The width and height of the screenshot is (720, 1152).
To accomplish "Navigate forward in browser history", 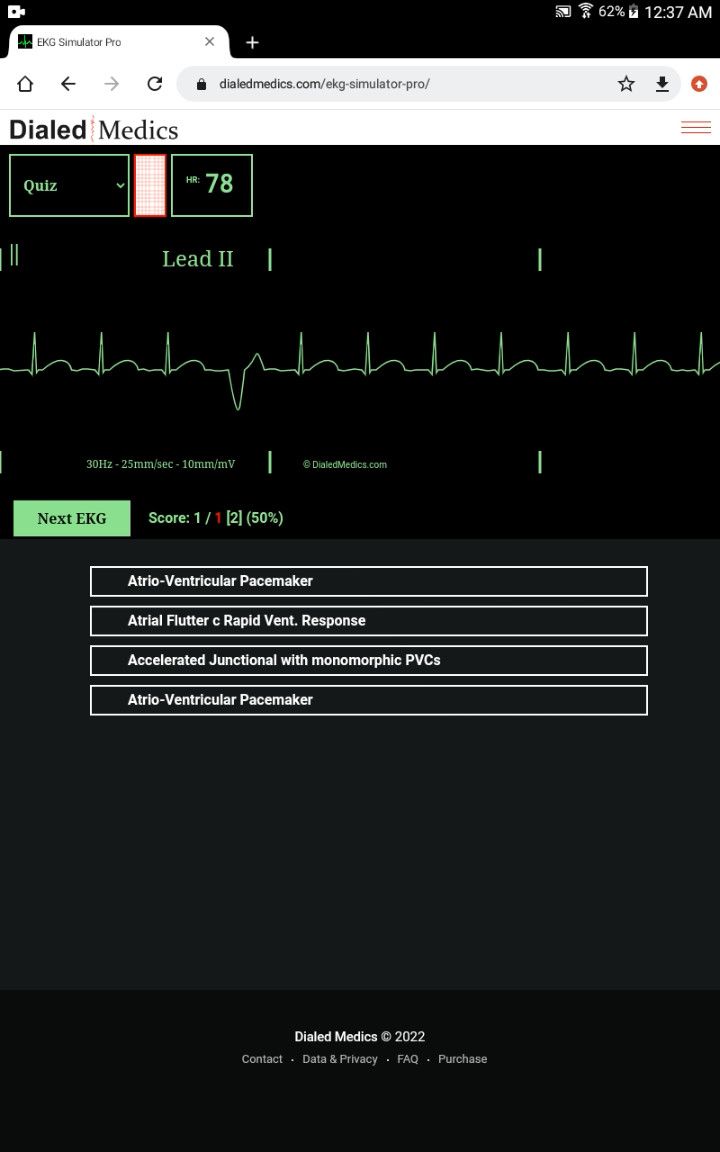I will (x=112, y=84).
